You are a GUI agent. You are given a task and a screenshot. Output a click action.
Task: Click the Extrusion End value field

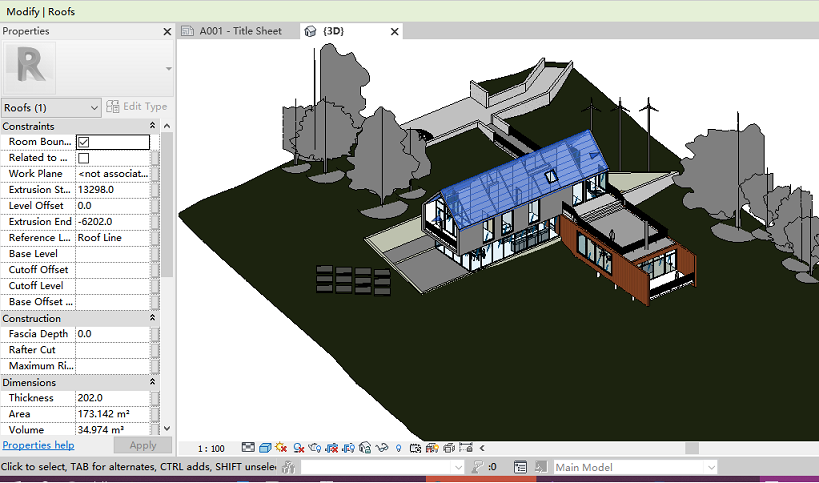112,222
